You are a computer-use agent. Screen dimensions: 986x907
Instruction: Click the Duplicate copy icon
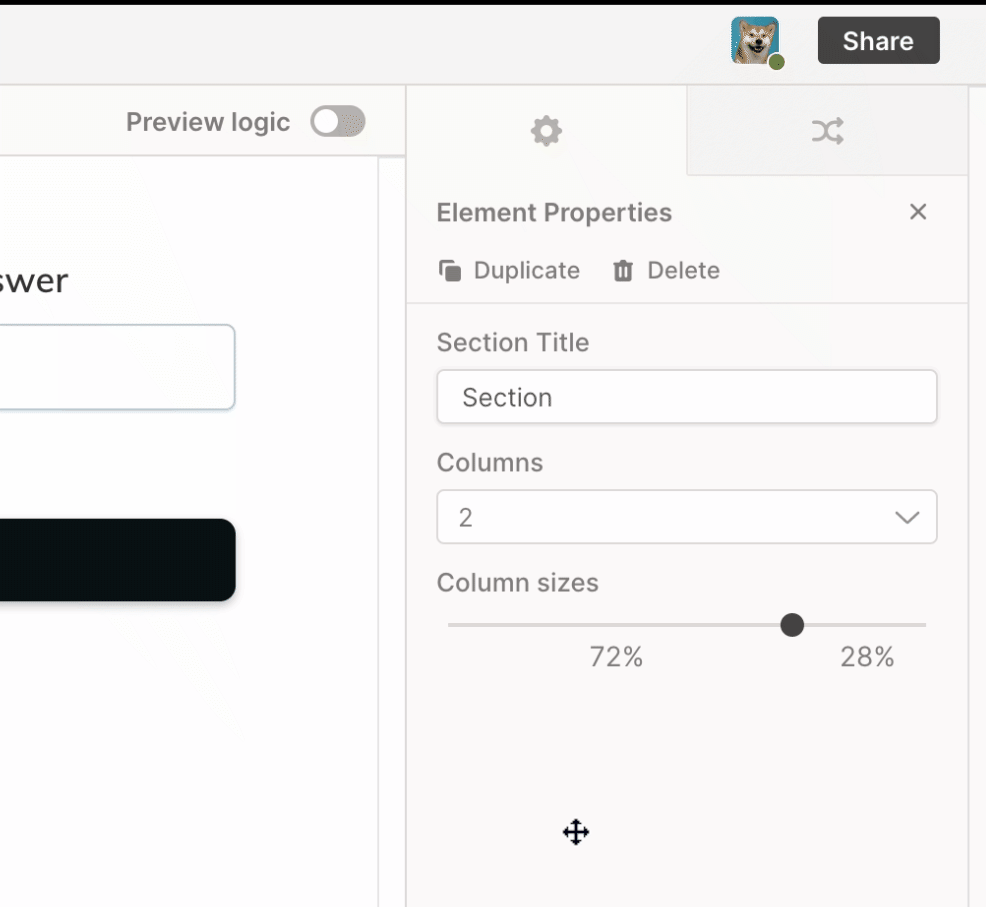(x=450, y=270)
